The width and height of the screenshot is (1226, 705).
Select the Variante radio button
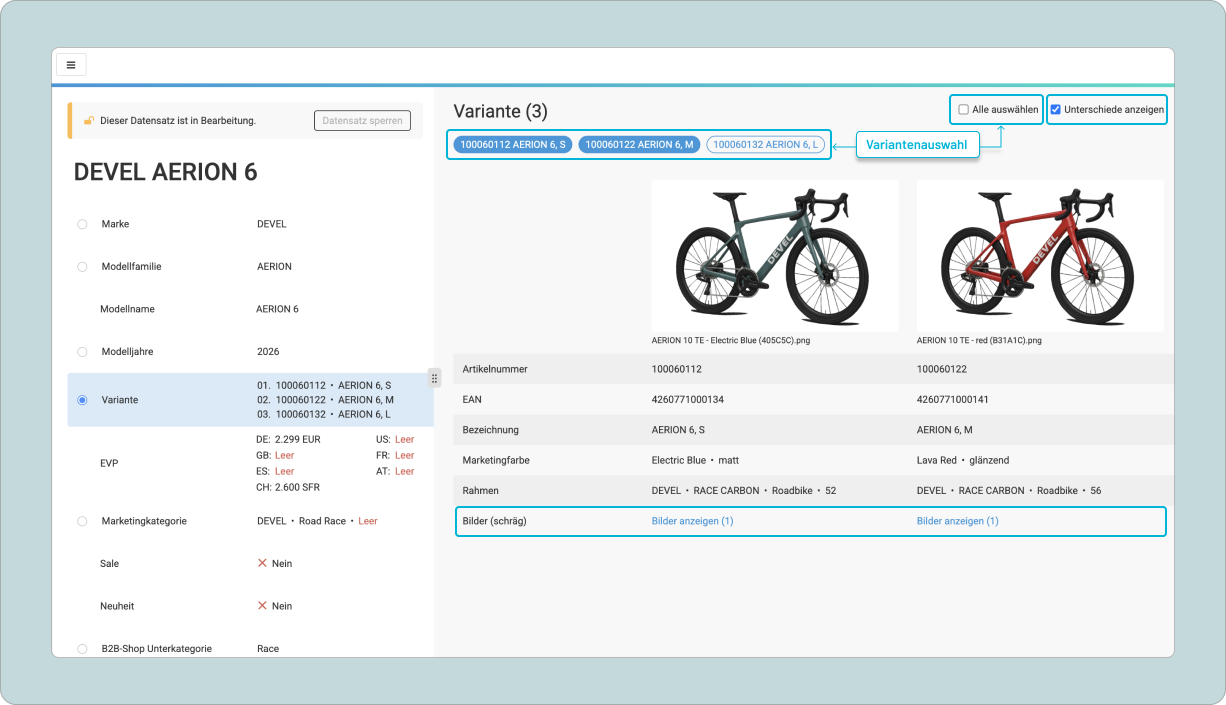pos(82,400)
